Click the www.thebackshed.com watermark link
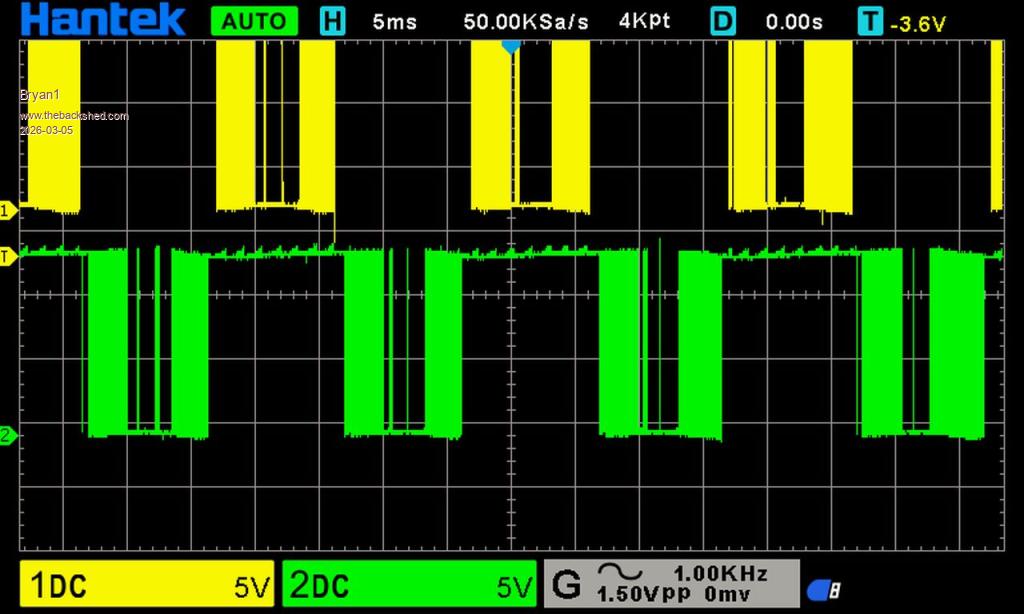This screenshot has width=1024, height=614. point(74,116)
